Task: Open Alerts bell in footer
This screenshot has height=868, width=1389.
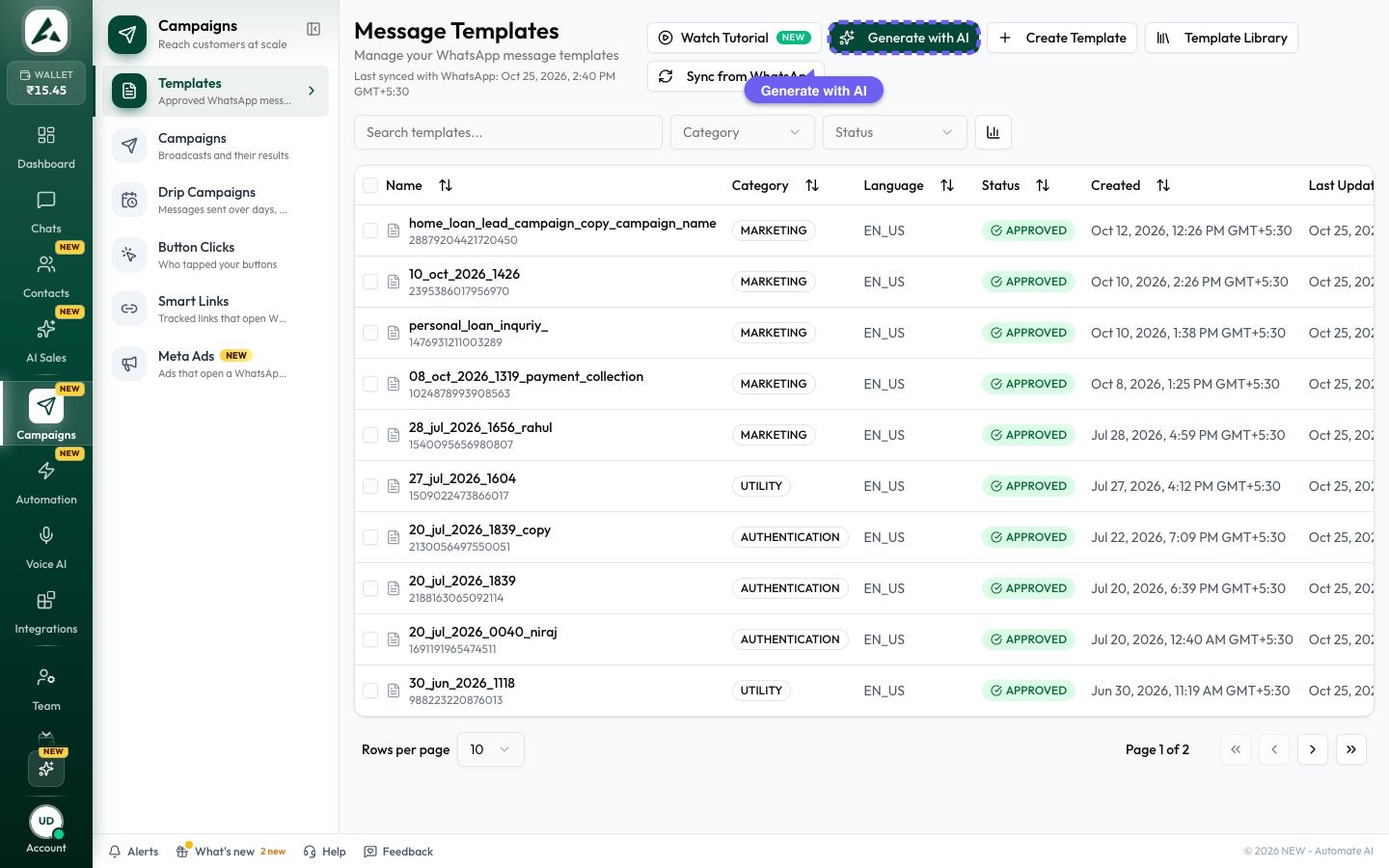Action: point(133,852)
